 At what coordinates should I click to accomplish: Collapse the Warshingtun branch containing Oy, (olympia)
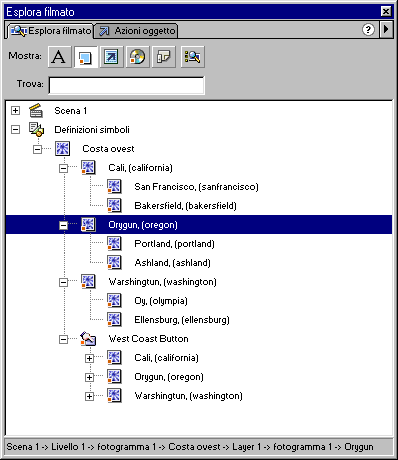click(x=63, y=282)
